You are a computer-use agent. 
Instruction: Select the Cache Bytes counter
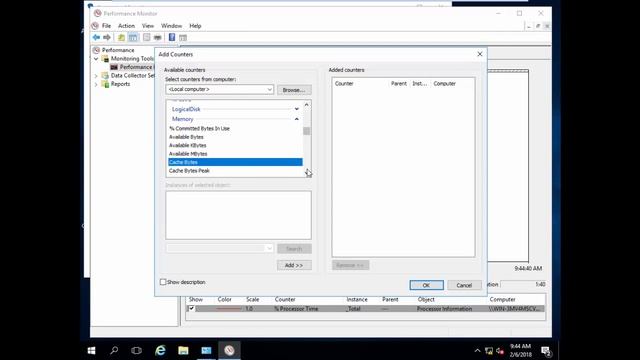coord(235,162)
